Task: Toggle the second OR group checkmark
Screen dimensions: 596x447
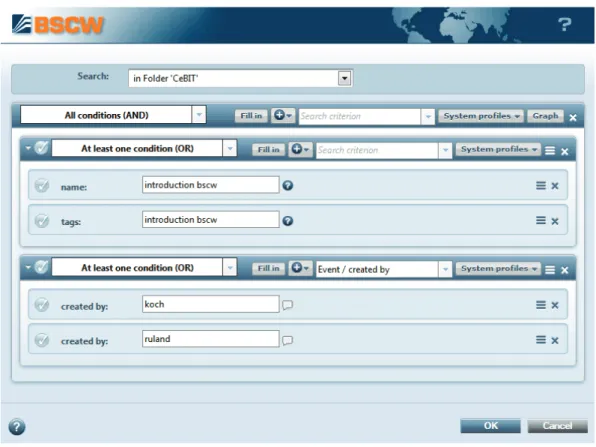Action: [x=41, y=267]
